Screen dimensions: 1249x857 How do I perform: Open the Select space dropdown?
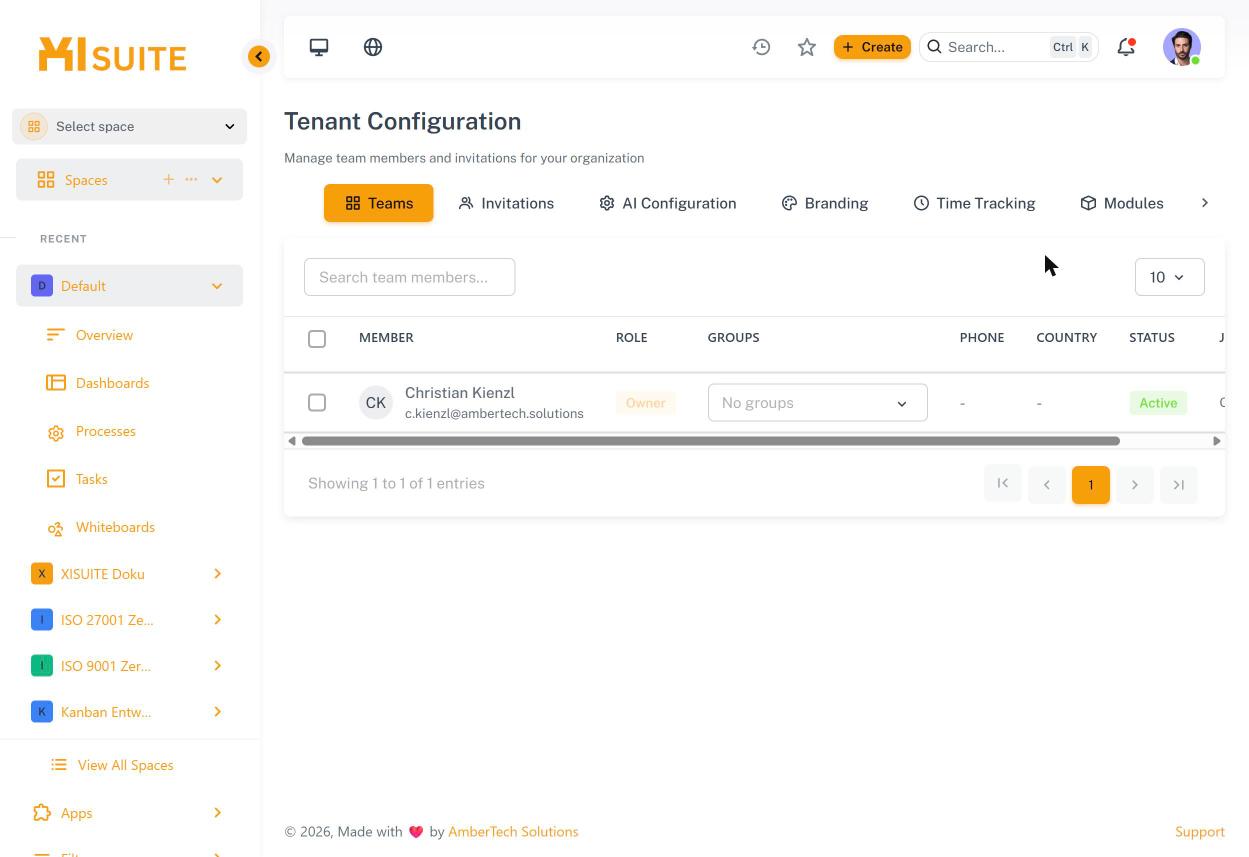point(130,126)
